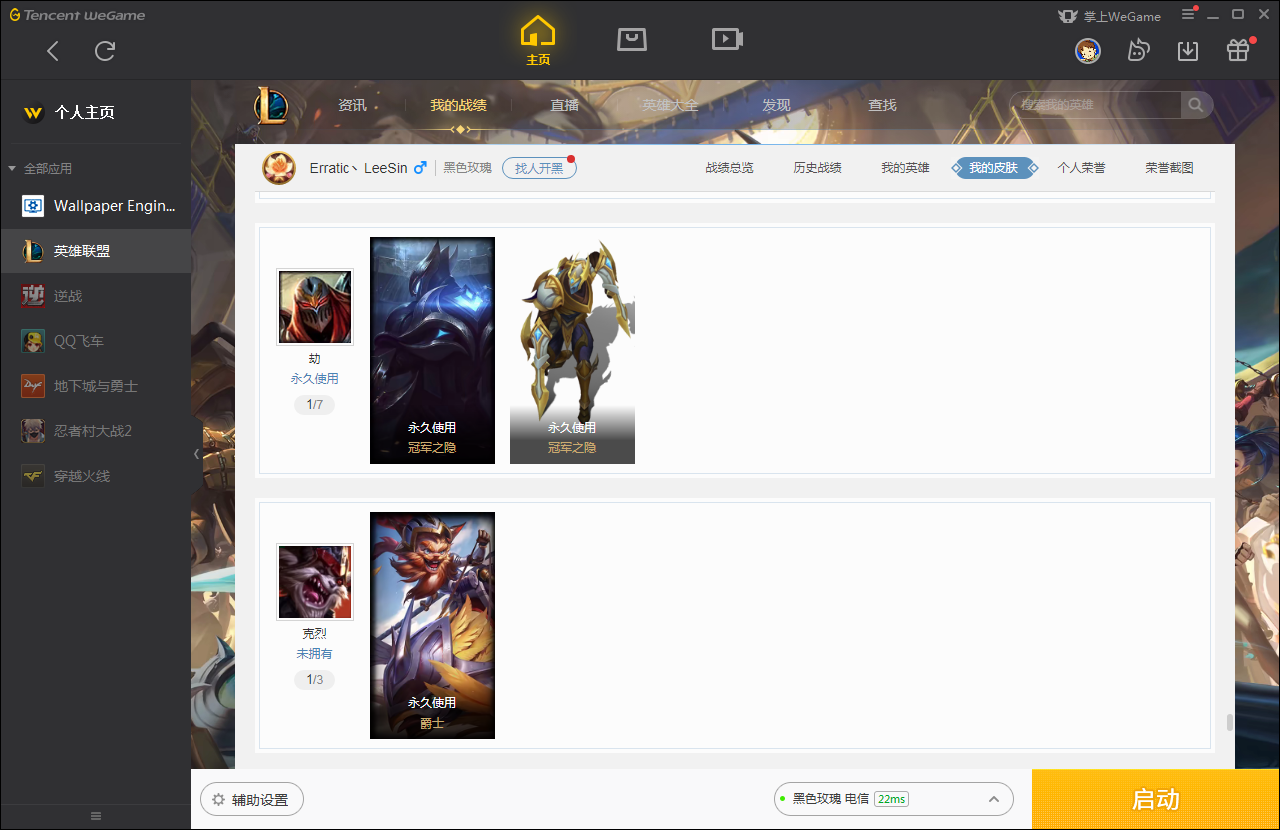The image size is (1280, 830).
Task: Select QQ飞车 in sidebar
Action: 95,341
